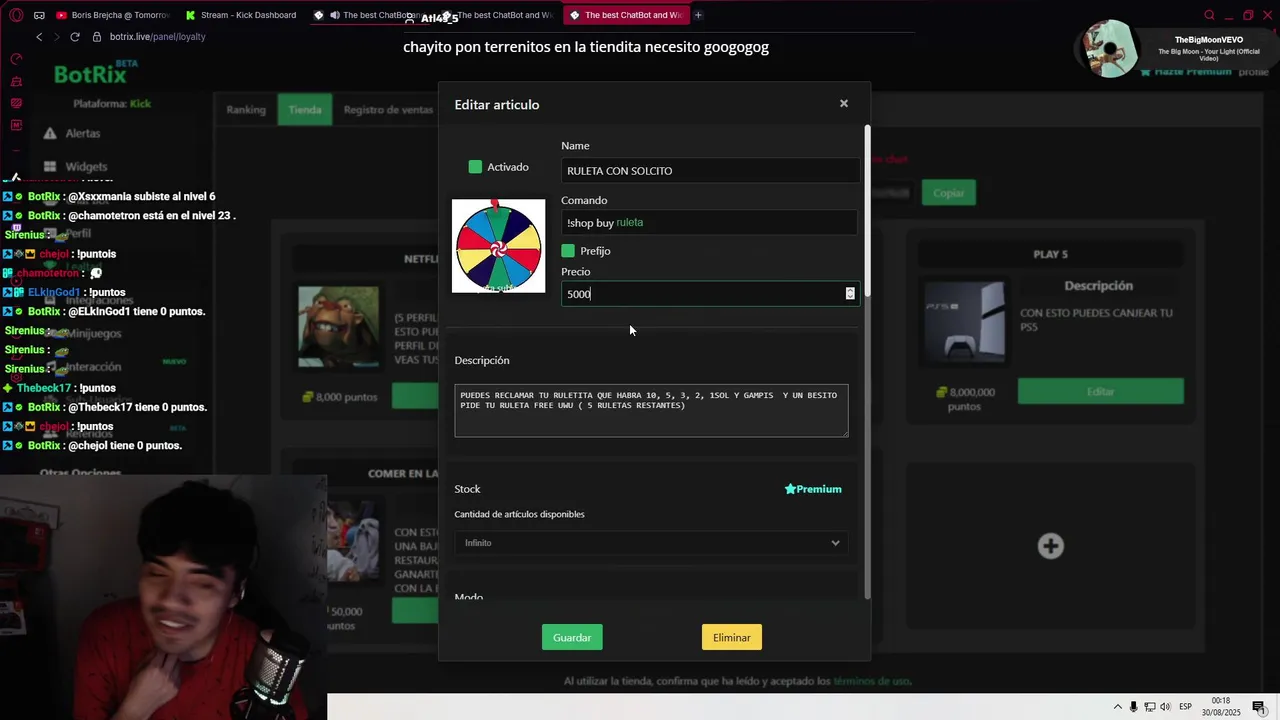Image resolution: width=1280 pixels, height=720 pixels.
Task: Open the network tray icon
Action: (x=1149, y=707)
